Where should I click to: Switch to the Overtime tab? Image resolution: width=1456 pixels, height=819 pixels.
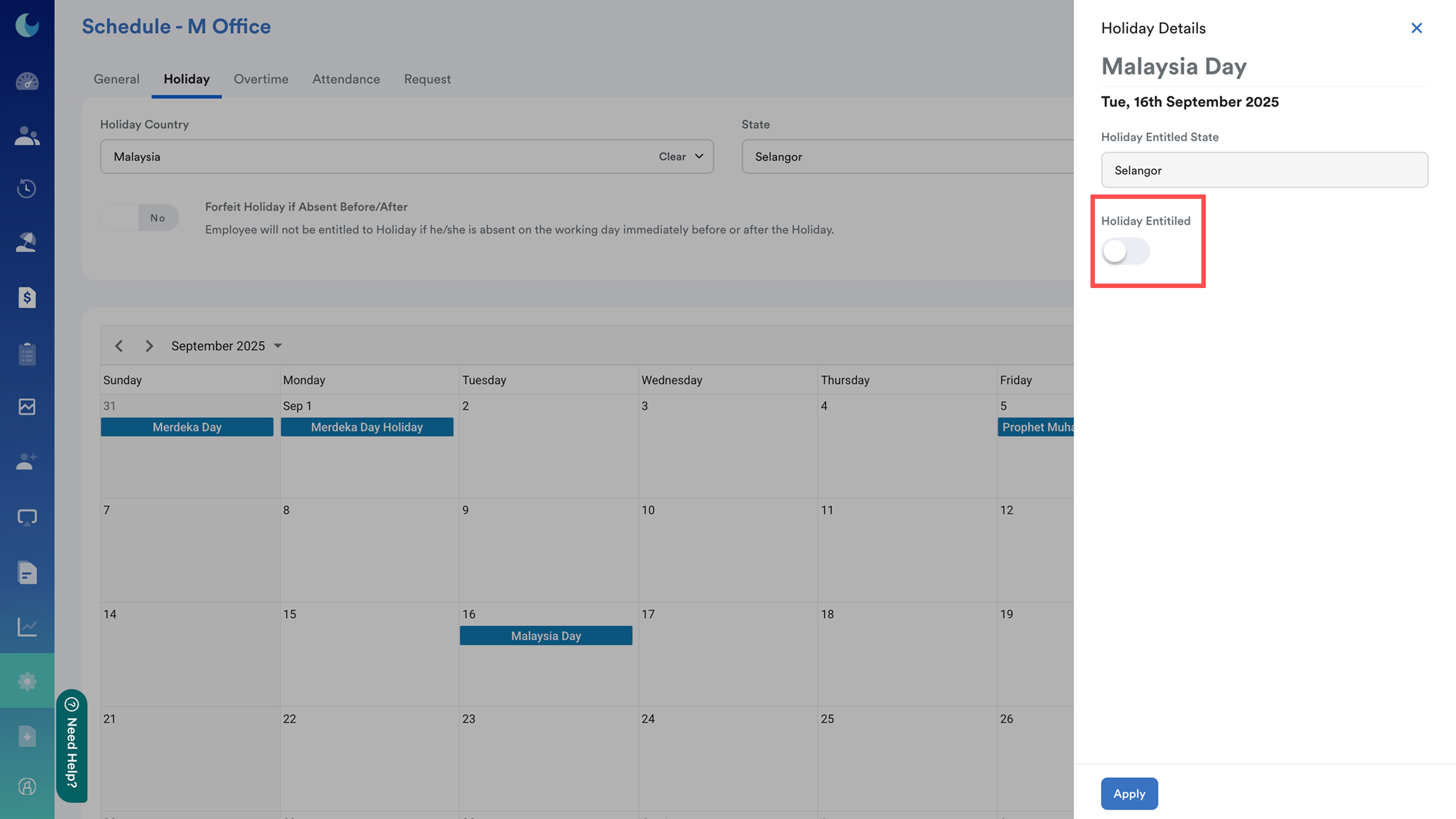(x=261, y=79)
